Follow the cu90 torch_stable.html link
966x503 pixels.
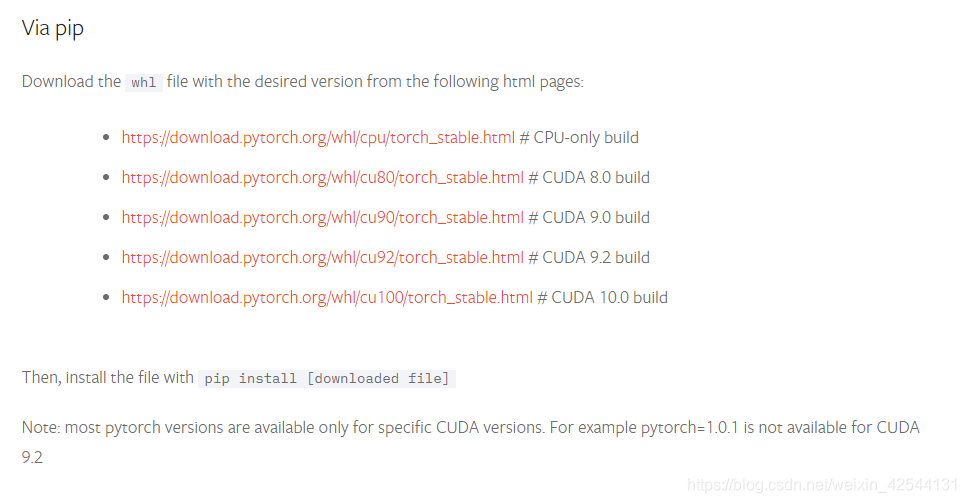click(322, 218)
